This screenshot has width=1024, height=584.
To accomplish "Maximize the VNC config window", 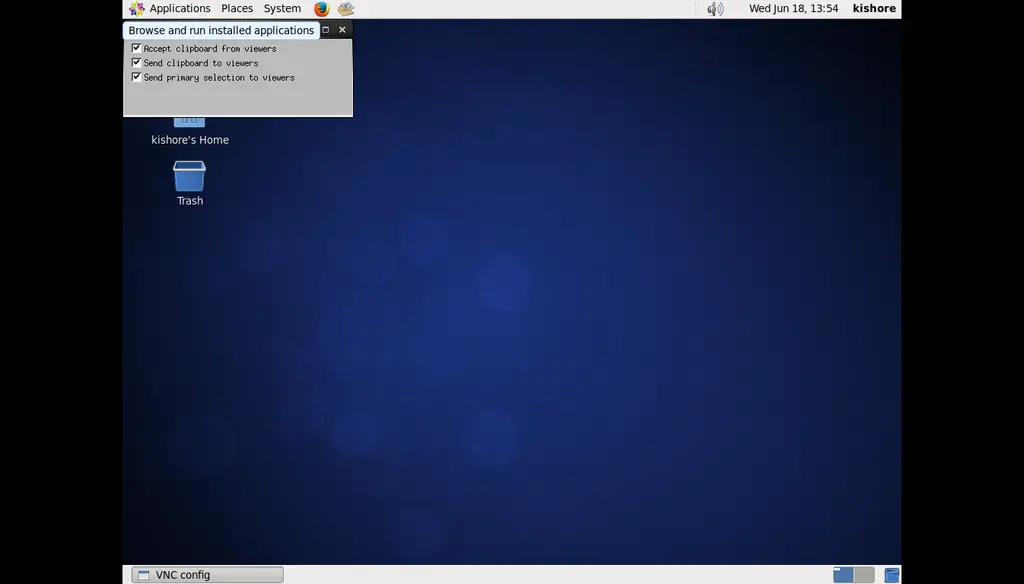I will coord(325,29).
